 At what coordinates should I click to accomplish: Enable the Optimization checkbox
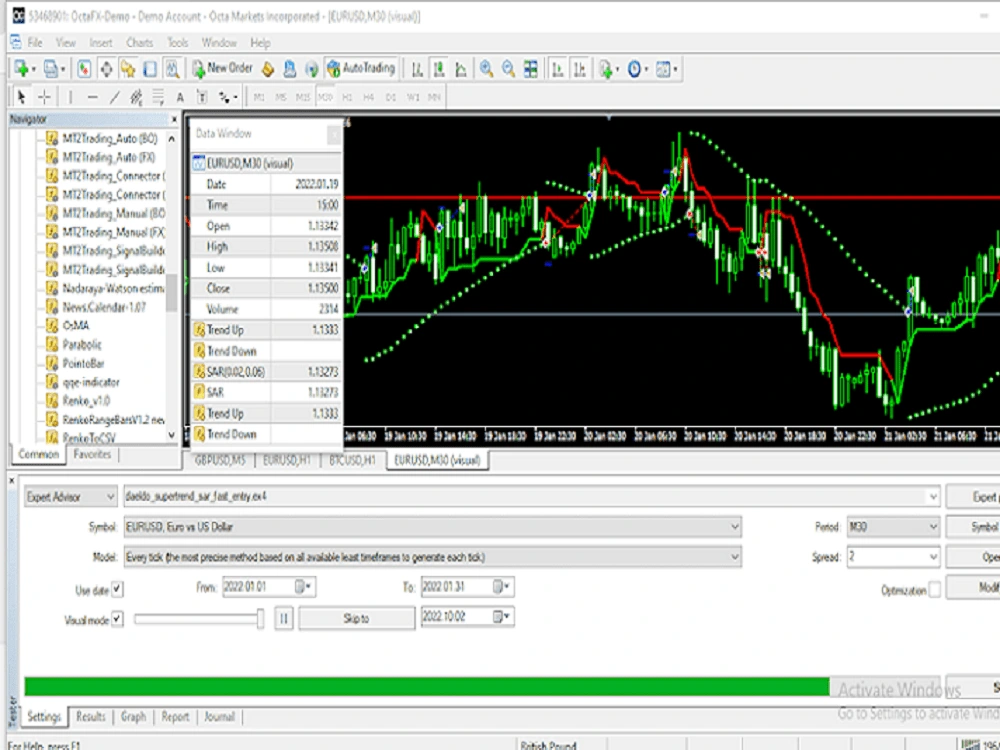click(935, 589)
